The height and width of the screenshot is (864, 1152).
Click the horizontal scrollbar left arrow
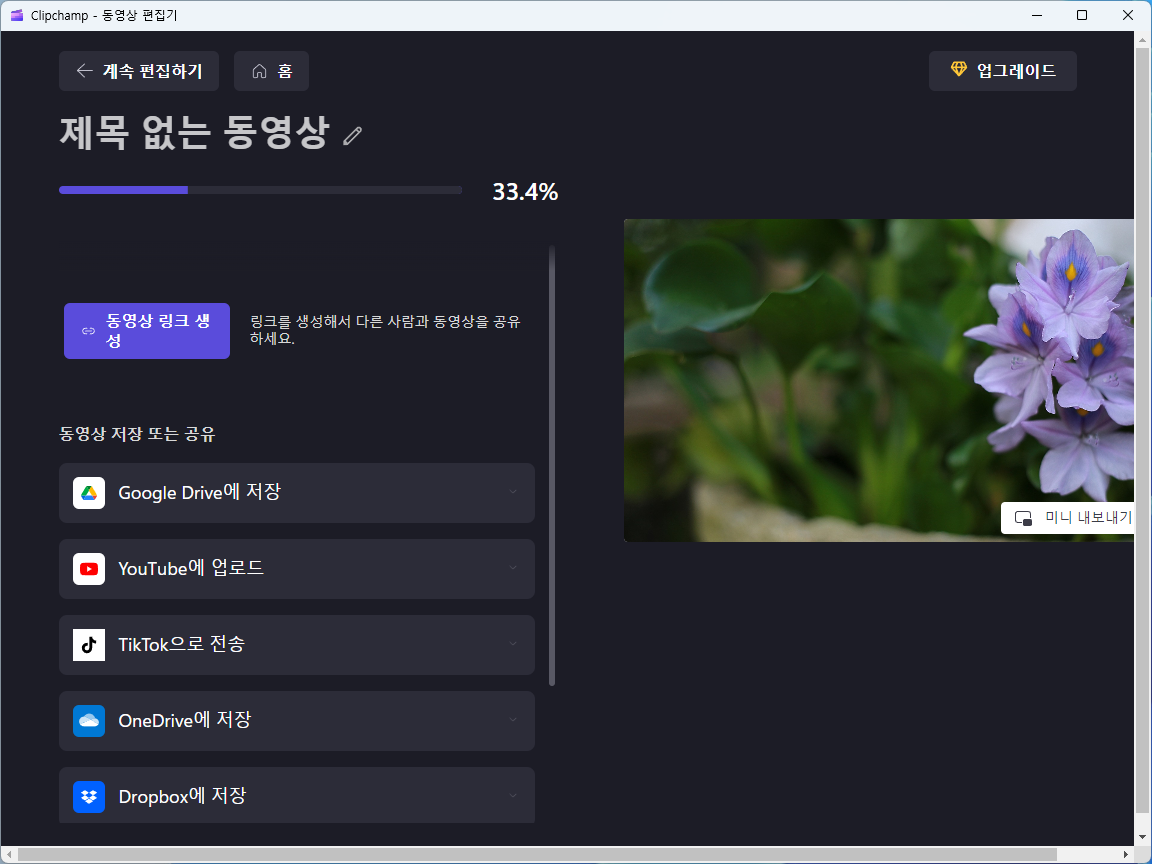pyautogui.click(x=9, y=855)
